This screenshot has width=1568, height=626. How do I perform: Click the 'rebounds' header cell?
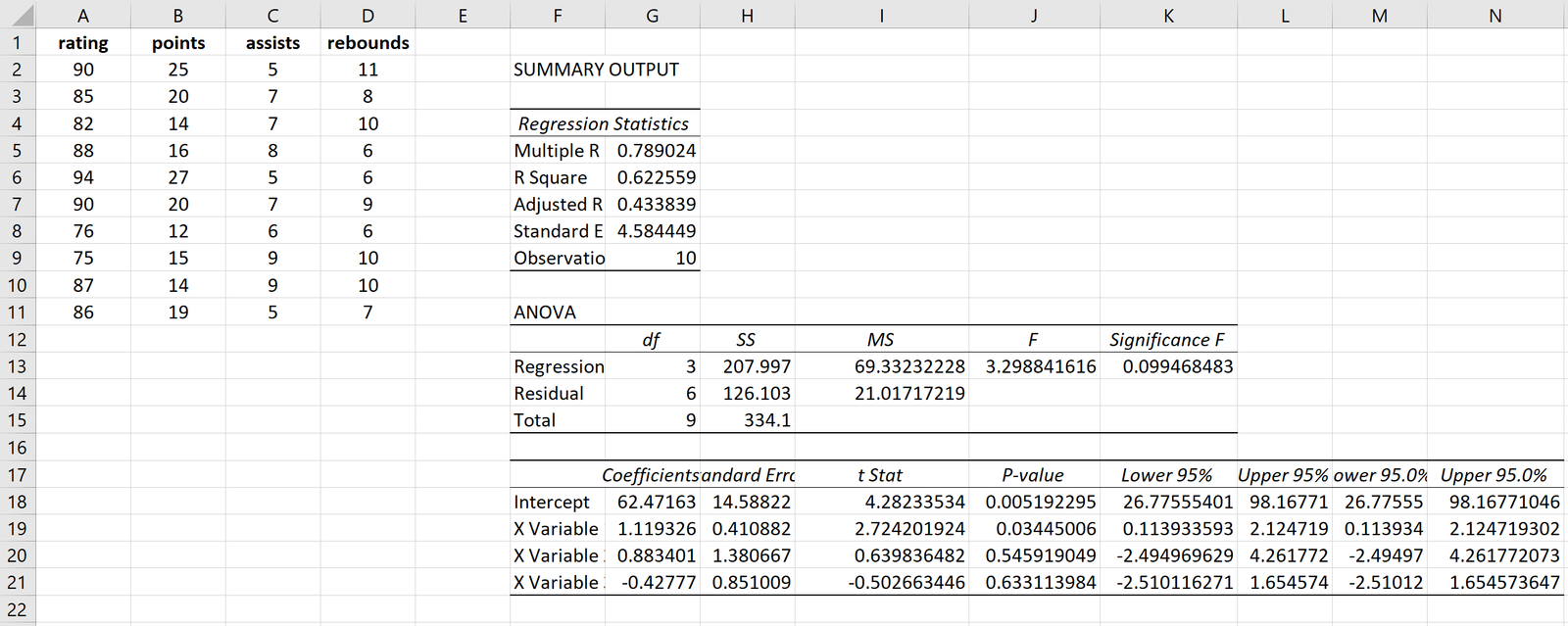(367, 43)
